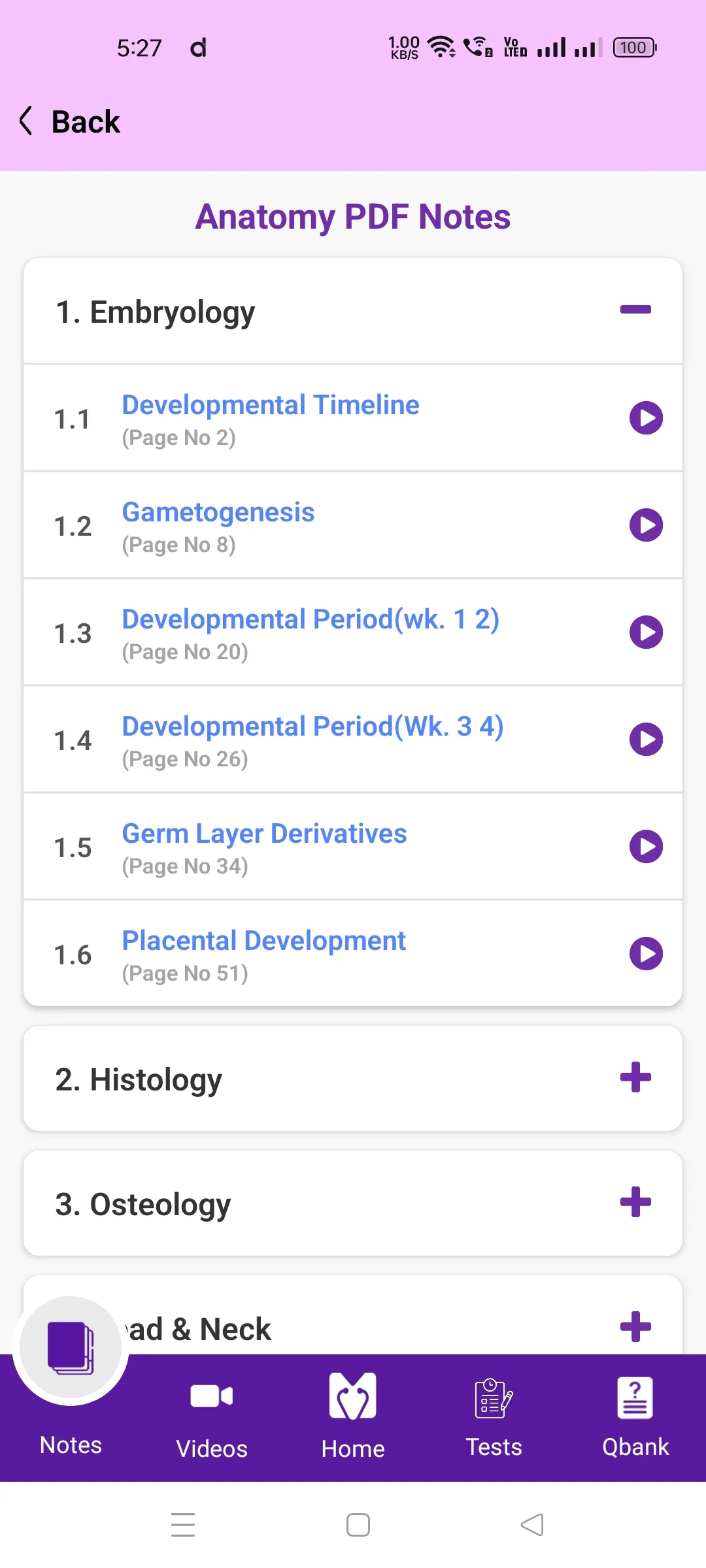Tap row number 1.6

(x=73, y=955)
